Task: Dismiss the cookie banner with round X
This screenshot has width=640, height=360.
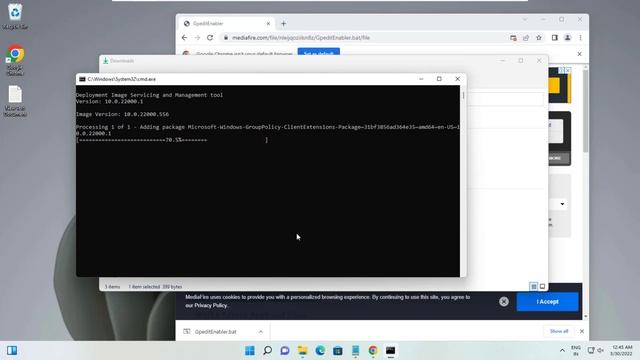Action: [x=504, y=302]
